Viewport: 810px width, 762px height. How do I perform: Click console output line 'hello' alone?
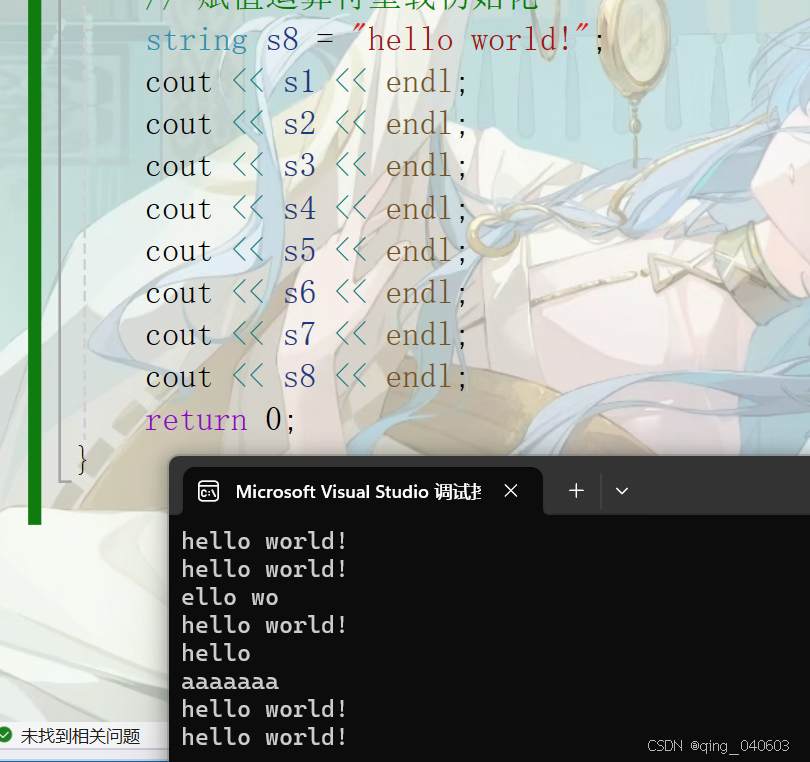pyautogui.click(x=216, y=653)
